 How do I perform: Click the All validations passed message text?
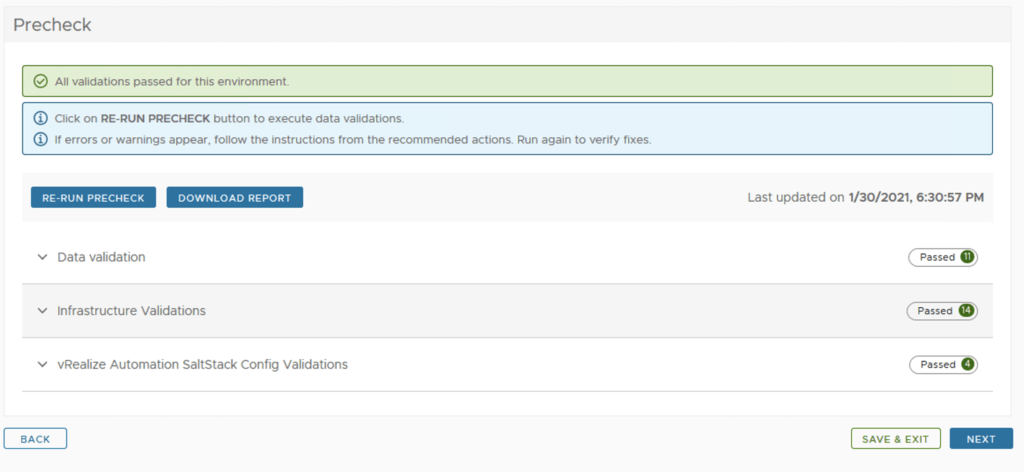pos(172,81)
